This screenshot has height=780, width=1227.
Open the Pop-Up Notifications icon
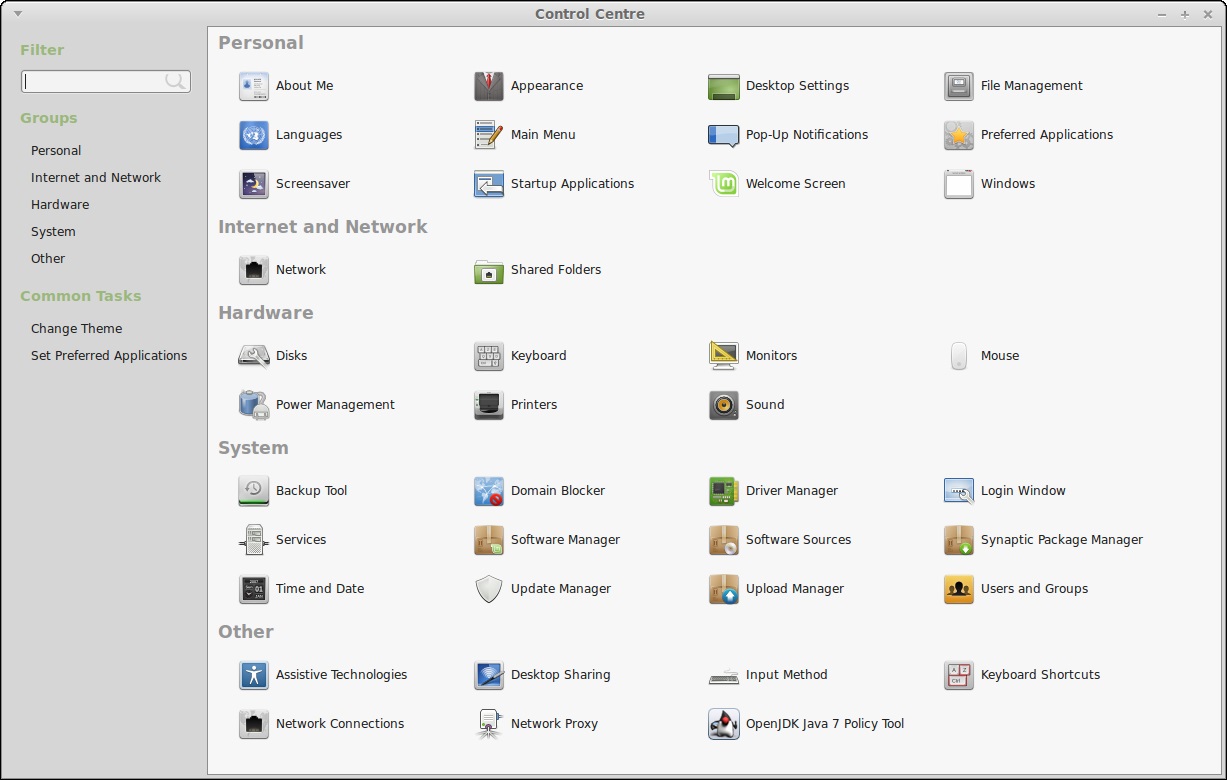click(x=724, y=135)
